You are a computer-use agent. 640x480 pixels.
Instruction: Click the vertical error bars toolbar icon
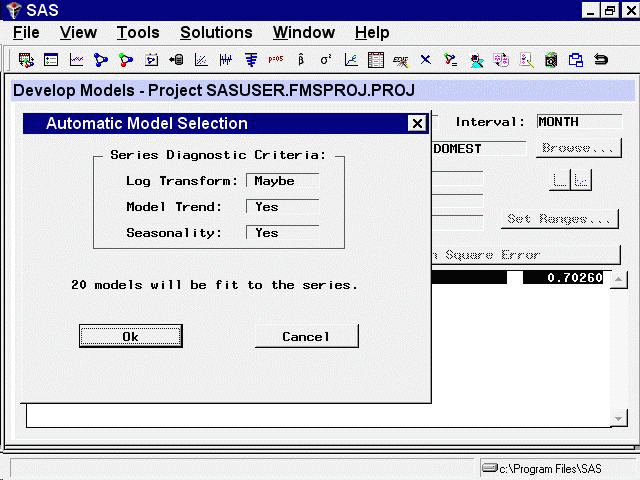226,60
